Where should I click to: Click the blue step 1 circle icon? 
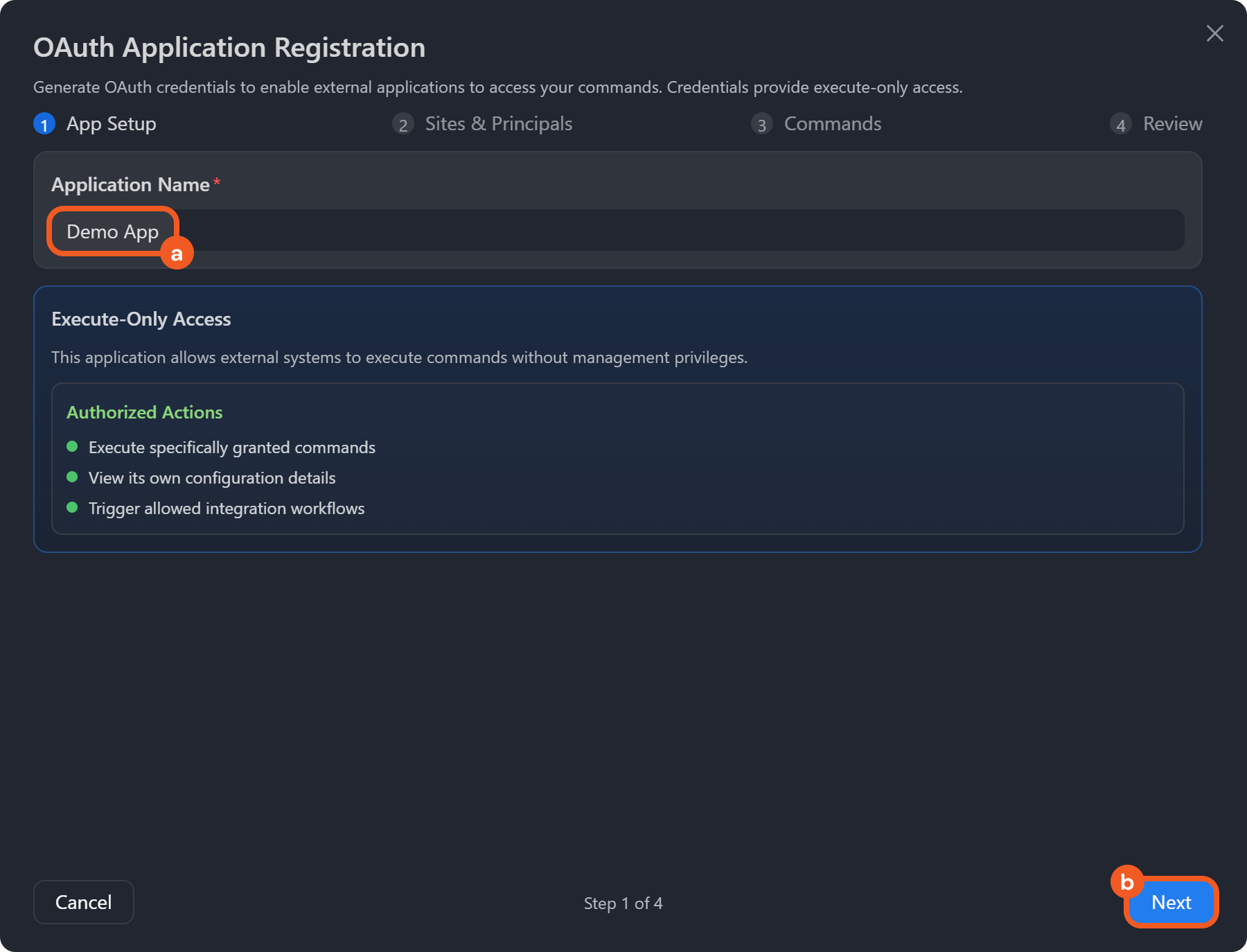[x=44, y=124]
